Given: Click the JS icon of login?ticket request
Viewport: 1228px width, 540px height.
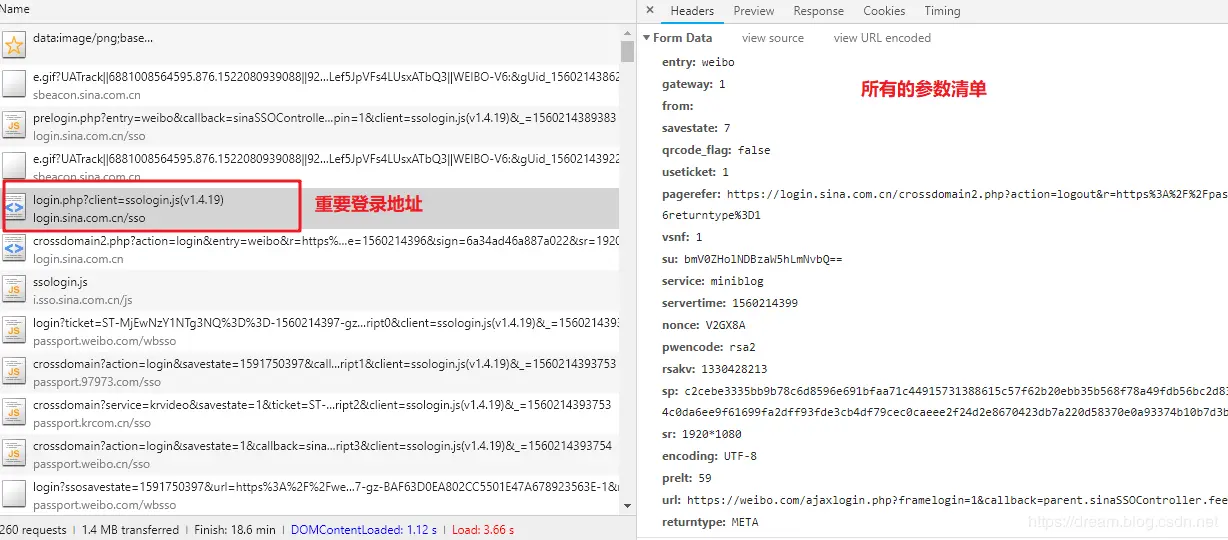Looking at the screenshot, I should click(x=14, y=331).
